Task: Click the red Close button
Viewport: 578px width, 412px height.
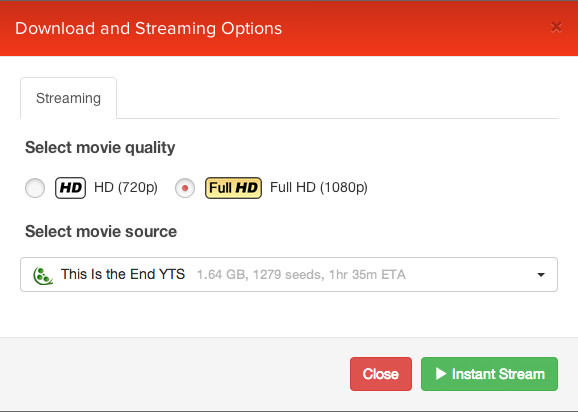Action: click(x=381, y=374)
